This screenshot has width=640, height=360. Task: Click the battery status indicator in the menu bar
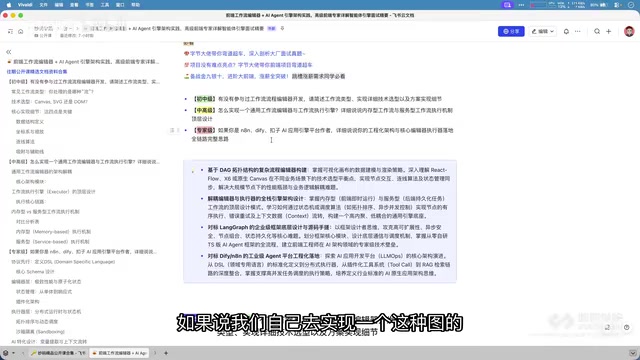599,5
